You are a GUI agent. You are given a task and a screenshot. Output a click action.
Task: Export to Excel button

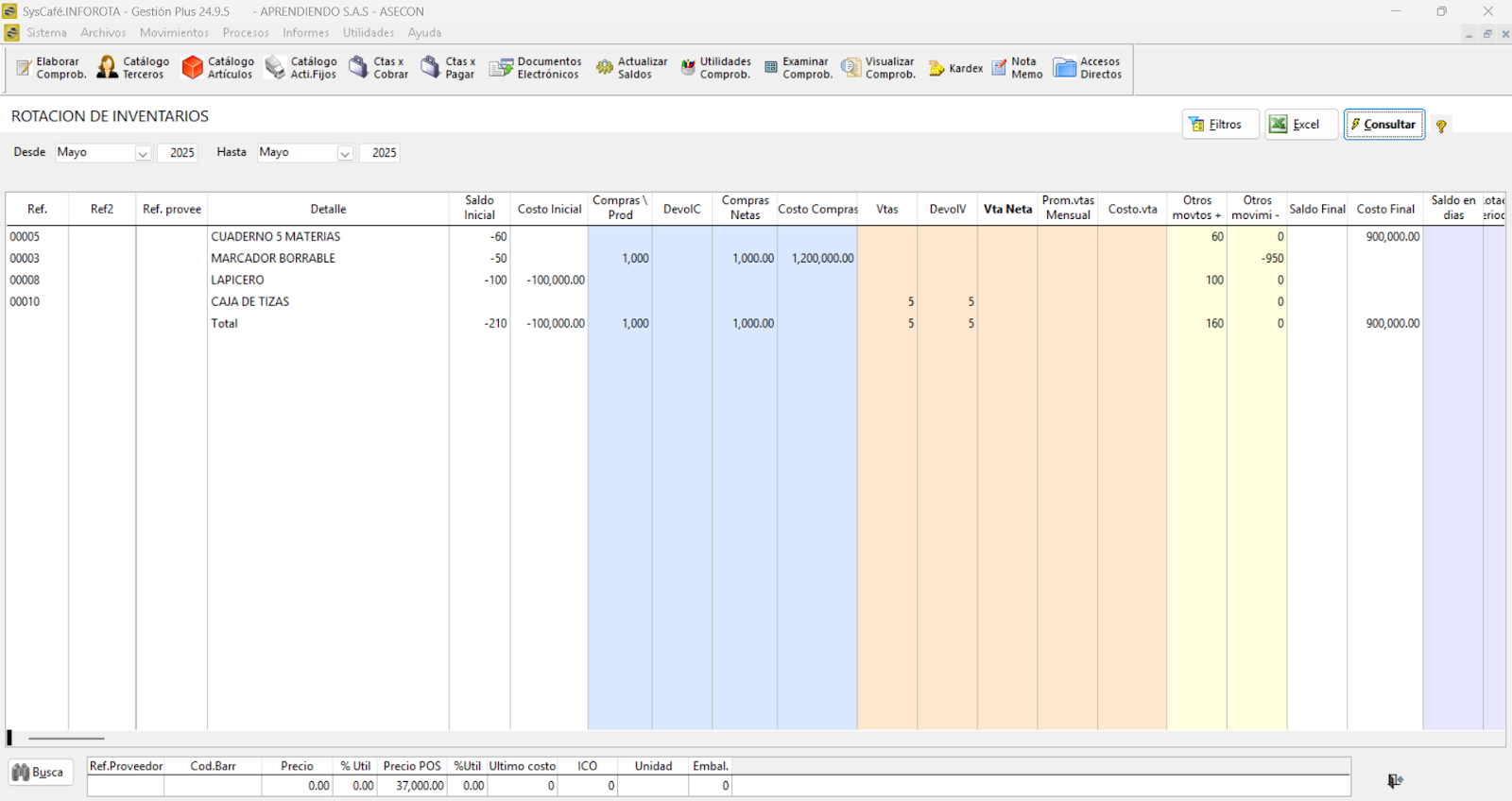point(1301,125)
